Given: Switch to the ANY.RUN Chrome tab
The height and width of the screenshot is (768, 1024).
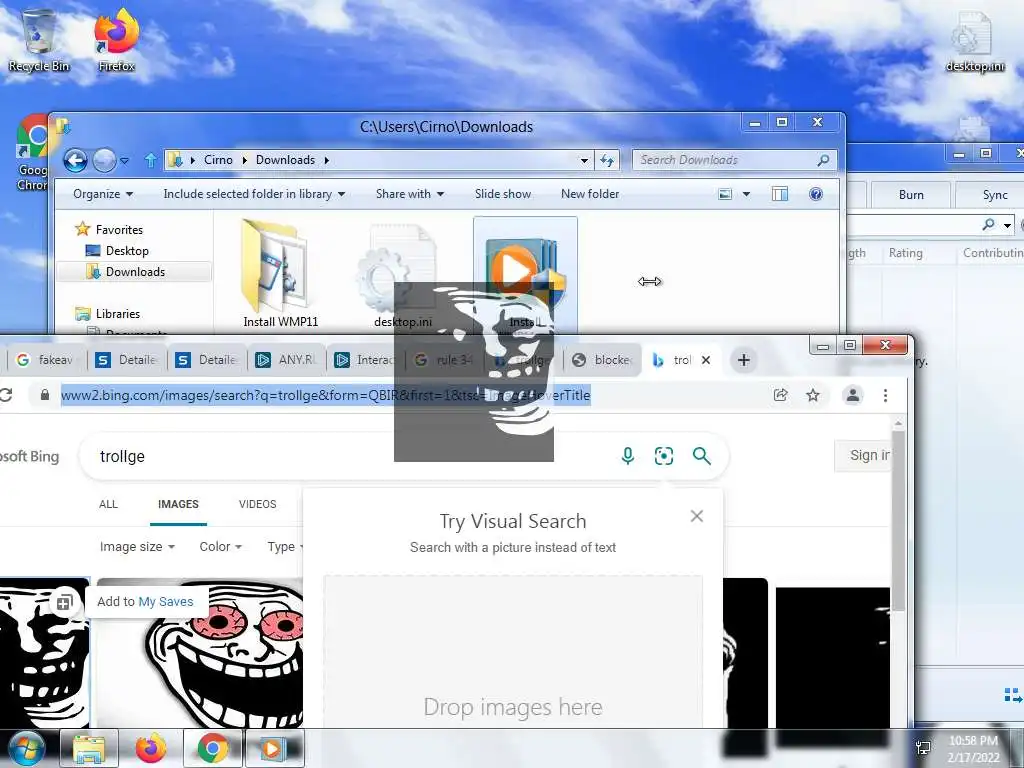Looking at the screenshot, I should click(287, 360).
